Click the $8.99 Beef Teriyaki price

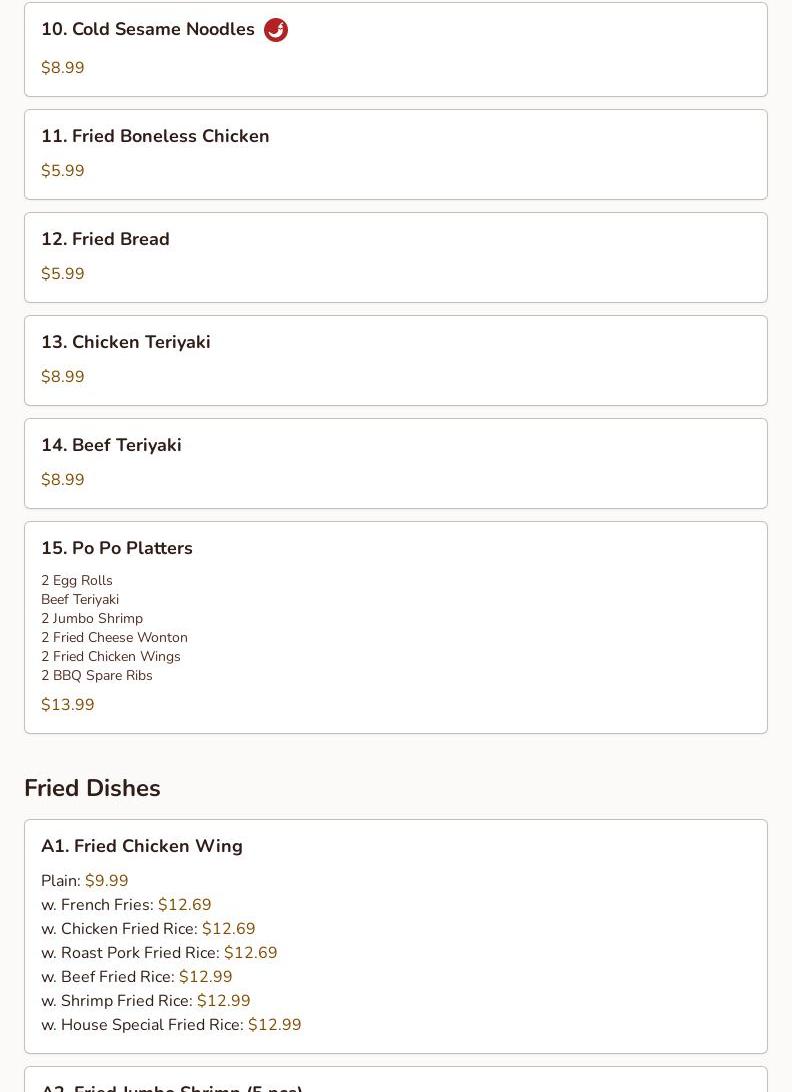point(63,479)
